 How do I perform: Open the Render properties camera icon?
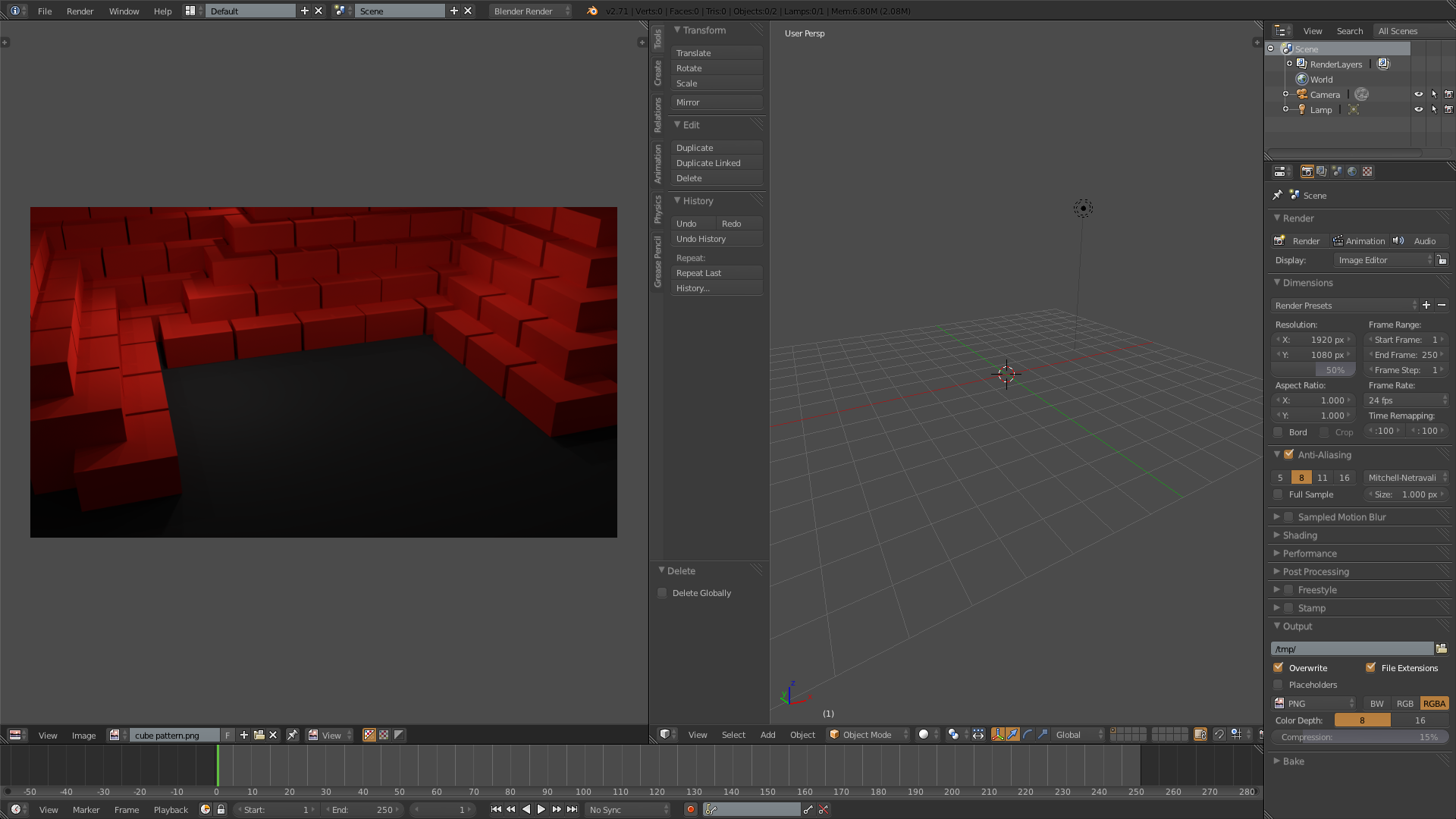click(1307, 171)
